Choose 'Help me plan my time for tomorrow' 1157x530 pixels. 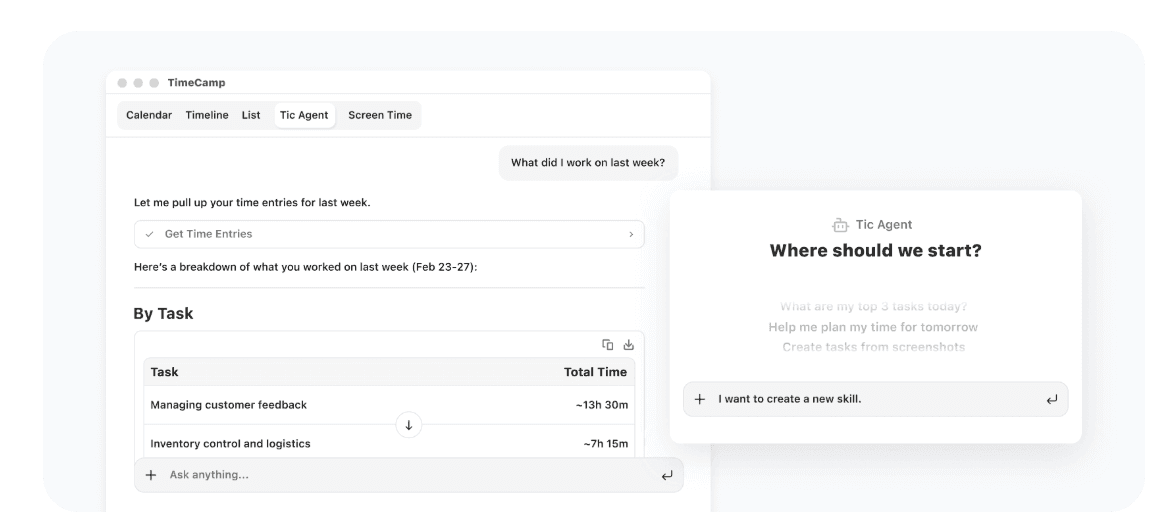(x=873, y=327)
